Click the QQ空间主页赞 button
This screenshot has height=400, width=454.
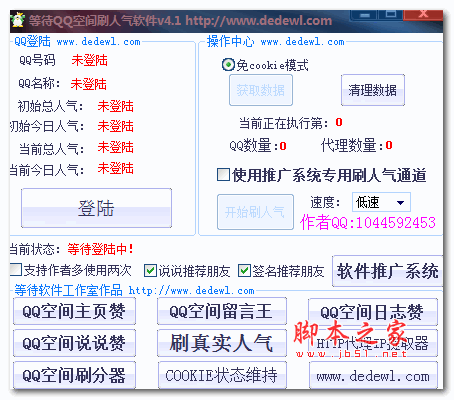click(x=74, y=311)
